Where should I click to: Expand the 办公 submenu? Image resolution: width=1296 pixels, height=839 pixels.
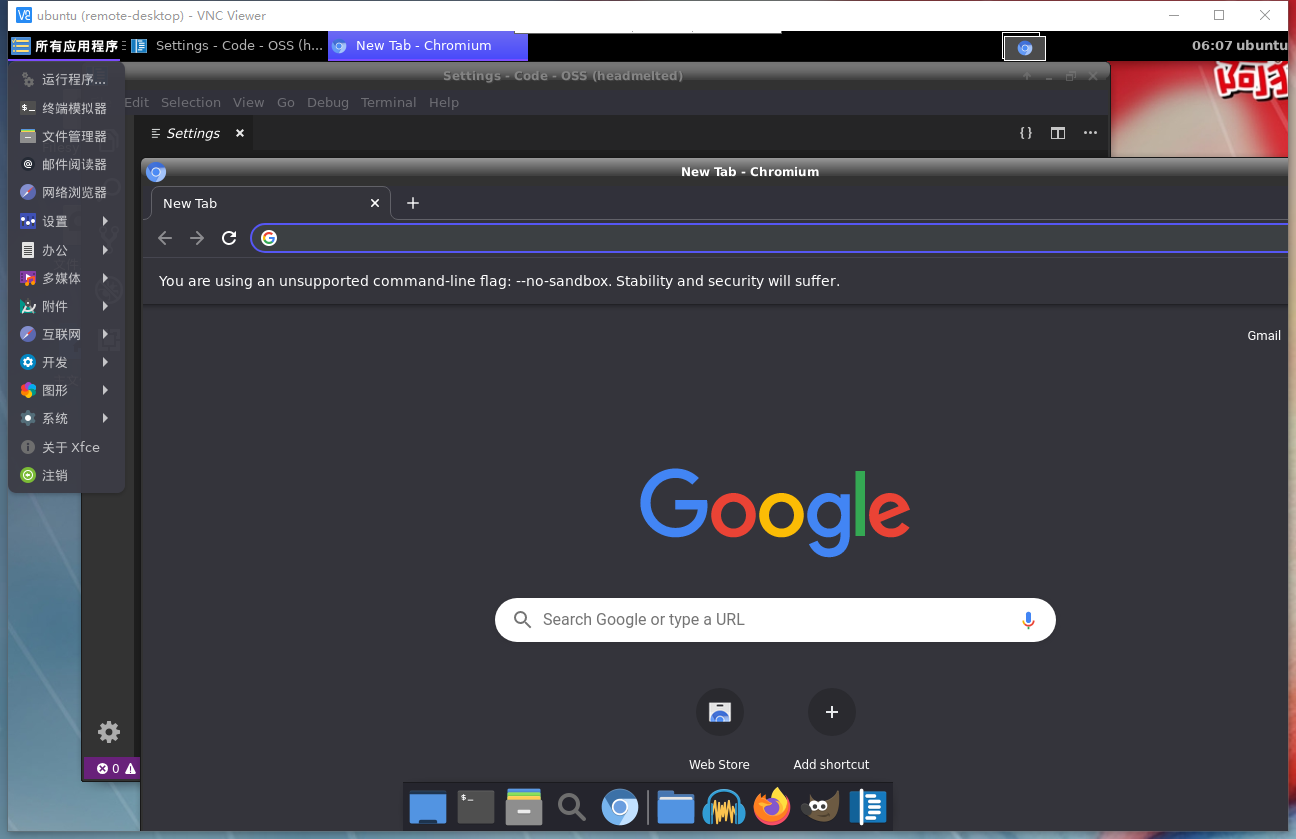pos(66,250)
